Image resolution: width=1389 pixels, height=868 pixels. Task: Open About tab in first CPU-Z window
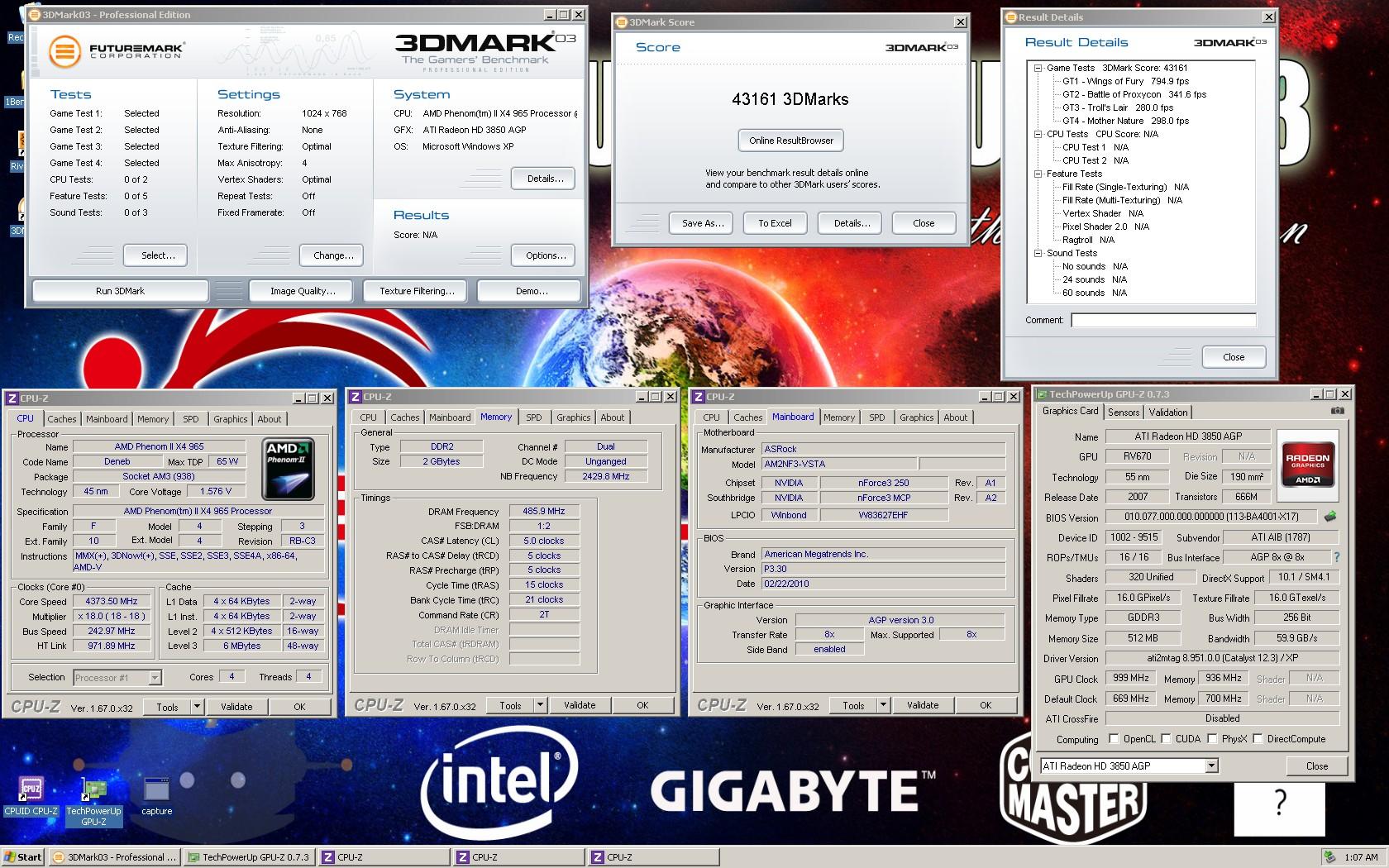point(270,419)
